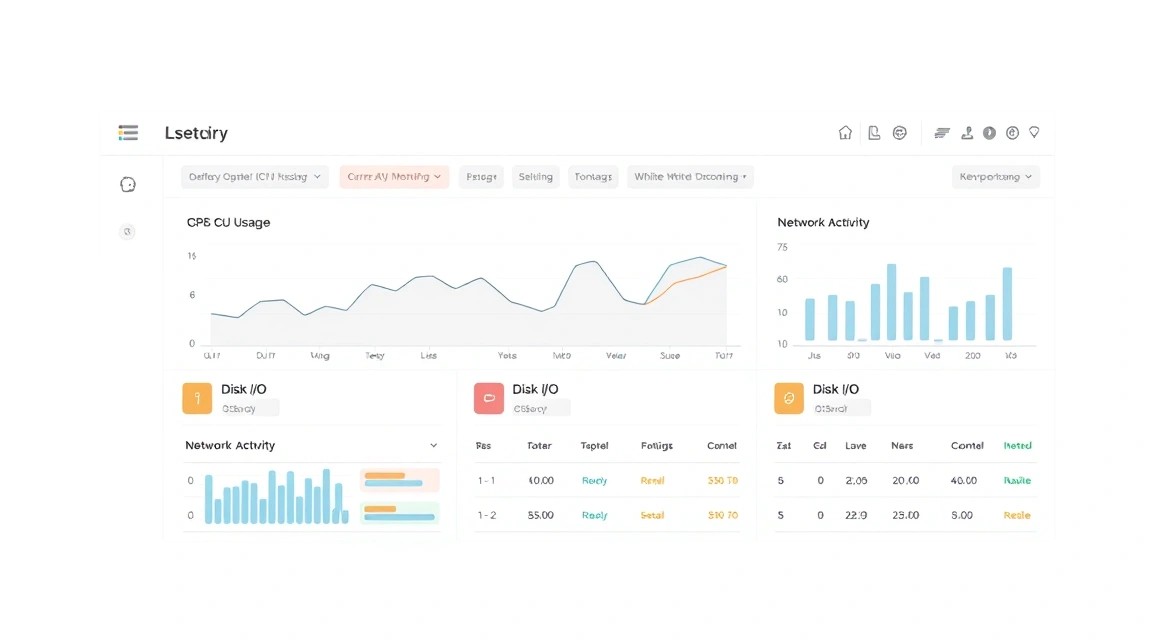Select the 'Tontags' tab
This screenshot has height=640, width=1152.
pyautogui.click(x=593, y=176)
